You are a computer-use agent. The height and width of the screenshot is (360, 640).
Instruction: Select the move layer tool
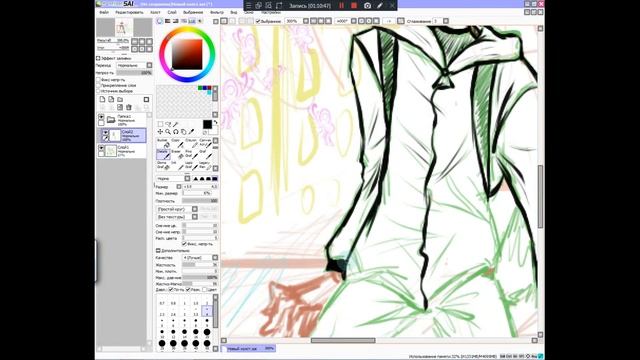pyautogui.click(x=160, y=131)
